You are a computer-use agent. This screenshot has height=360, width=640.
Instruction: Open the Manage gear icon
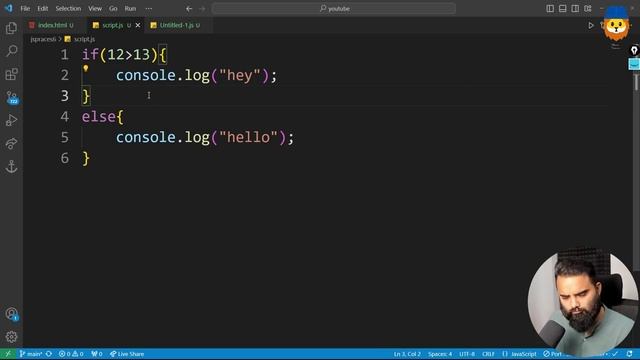pos(11,337)
